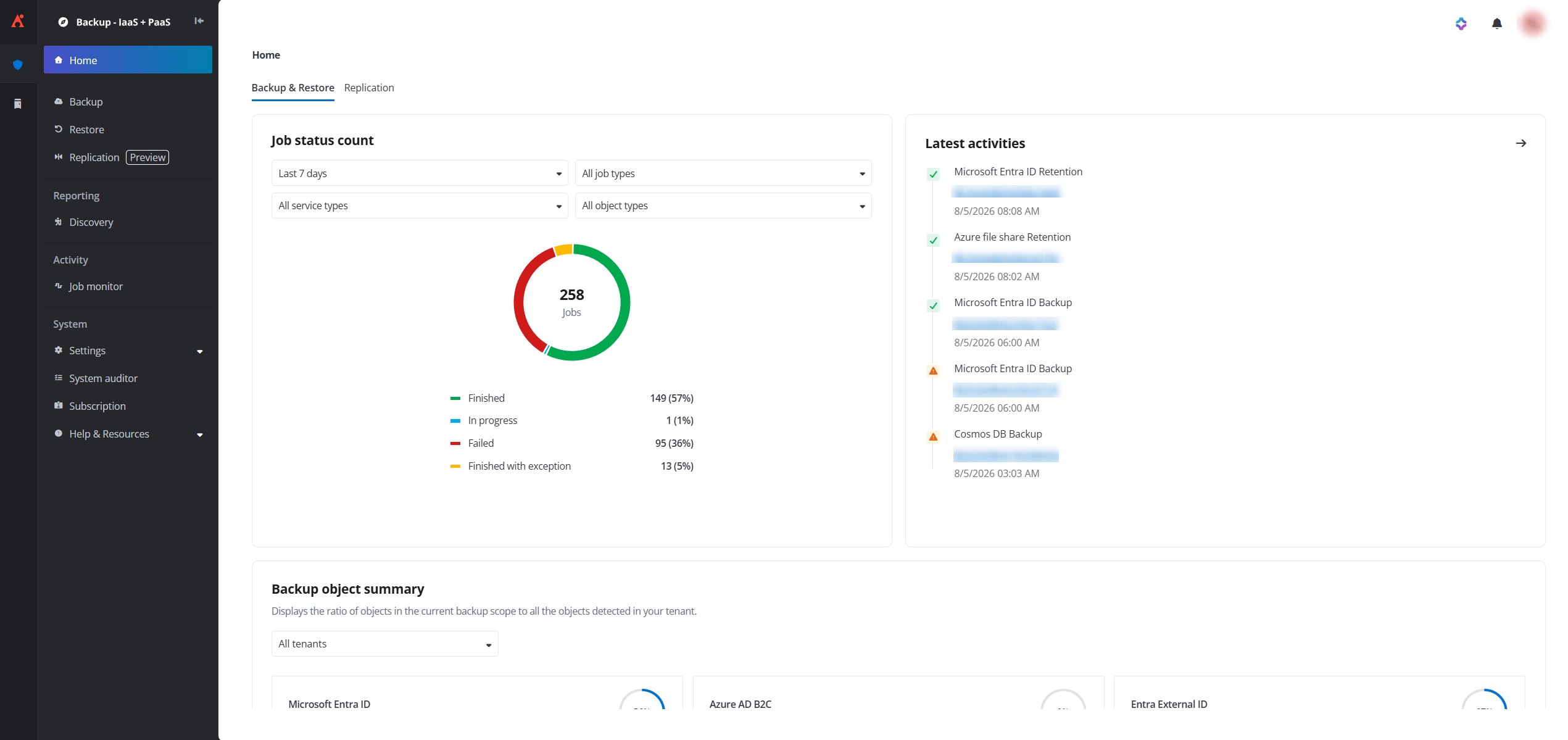Click the Replication icon in sidebar
1568x740 pixels.
point(59,157)
